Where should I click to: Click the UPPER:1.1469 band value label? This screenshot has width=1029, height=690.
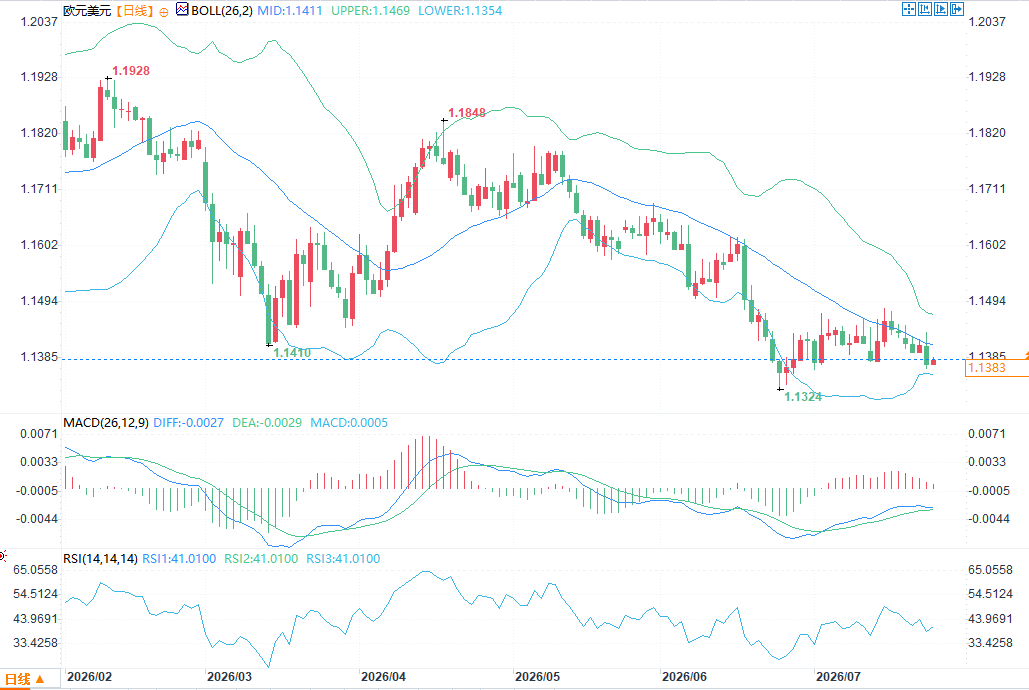[370, 11]
